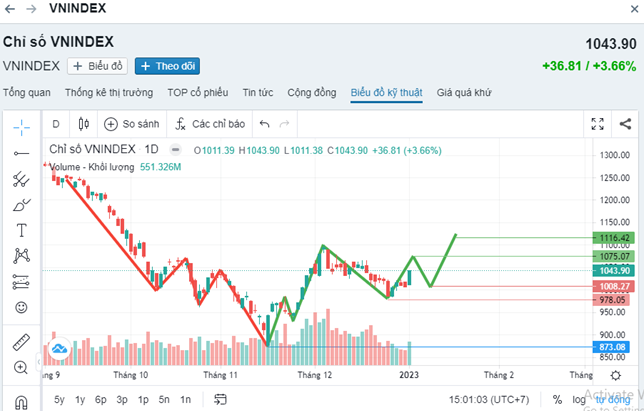644x411 pixels.
Task: Open fullscreen chart mode
Action: point(598,124)
